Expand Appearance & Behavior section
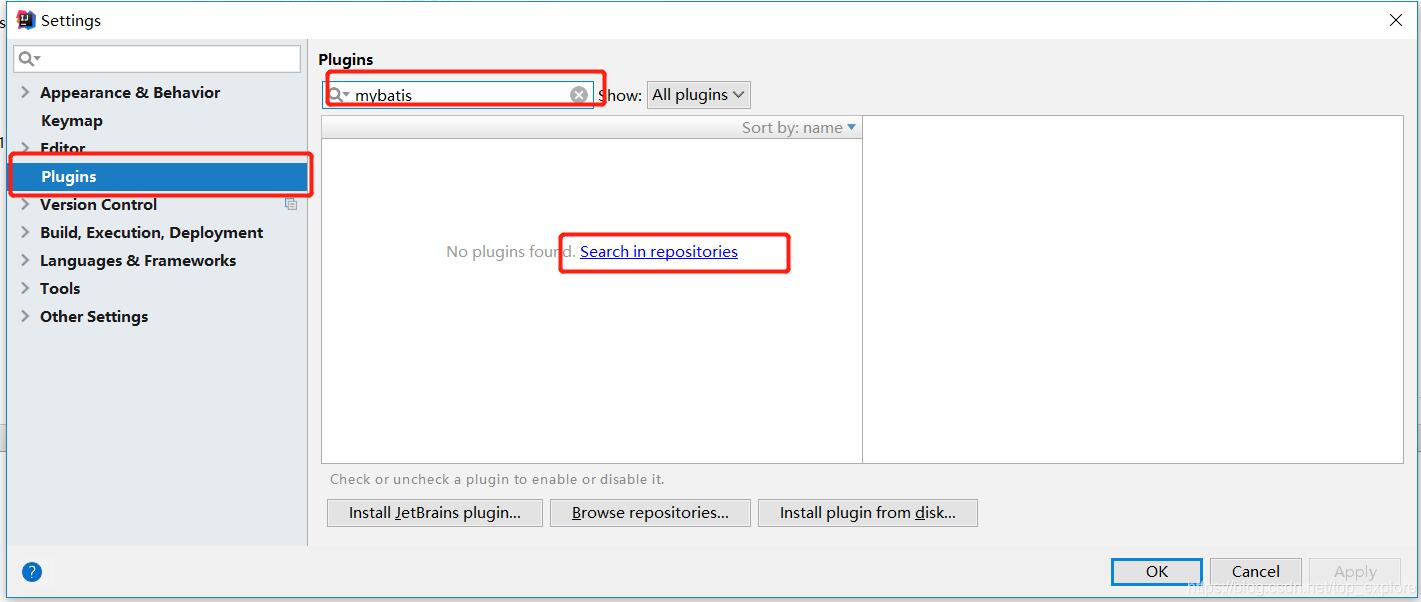 click(25, 92)
